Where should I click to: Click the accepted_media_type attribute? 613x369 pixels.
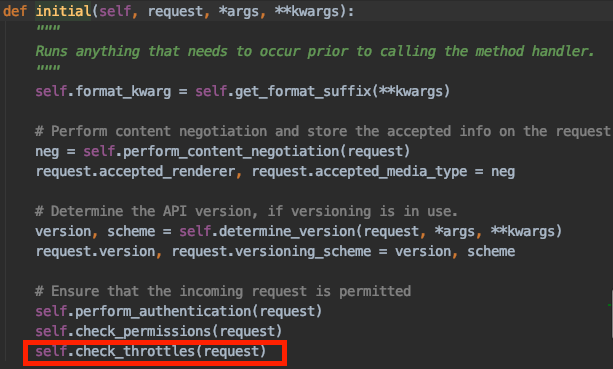point(391,171)
